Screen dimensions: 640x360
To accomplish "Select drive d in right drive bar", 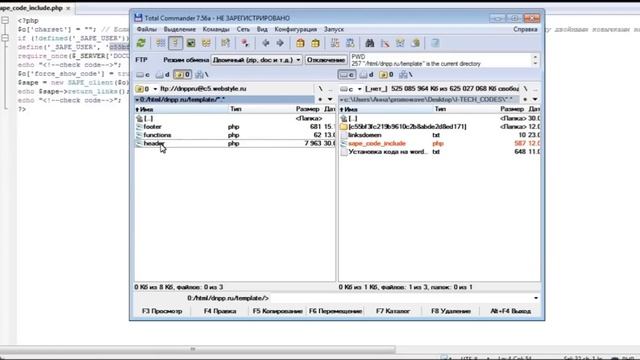I will click(367, 75).
